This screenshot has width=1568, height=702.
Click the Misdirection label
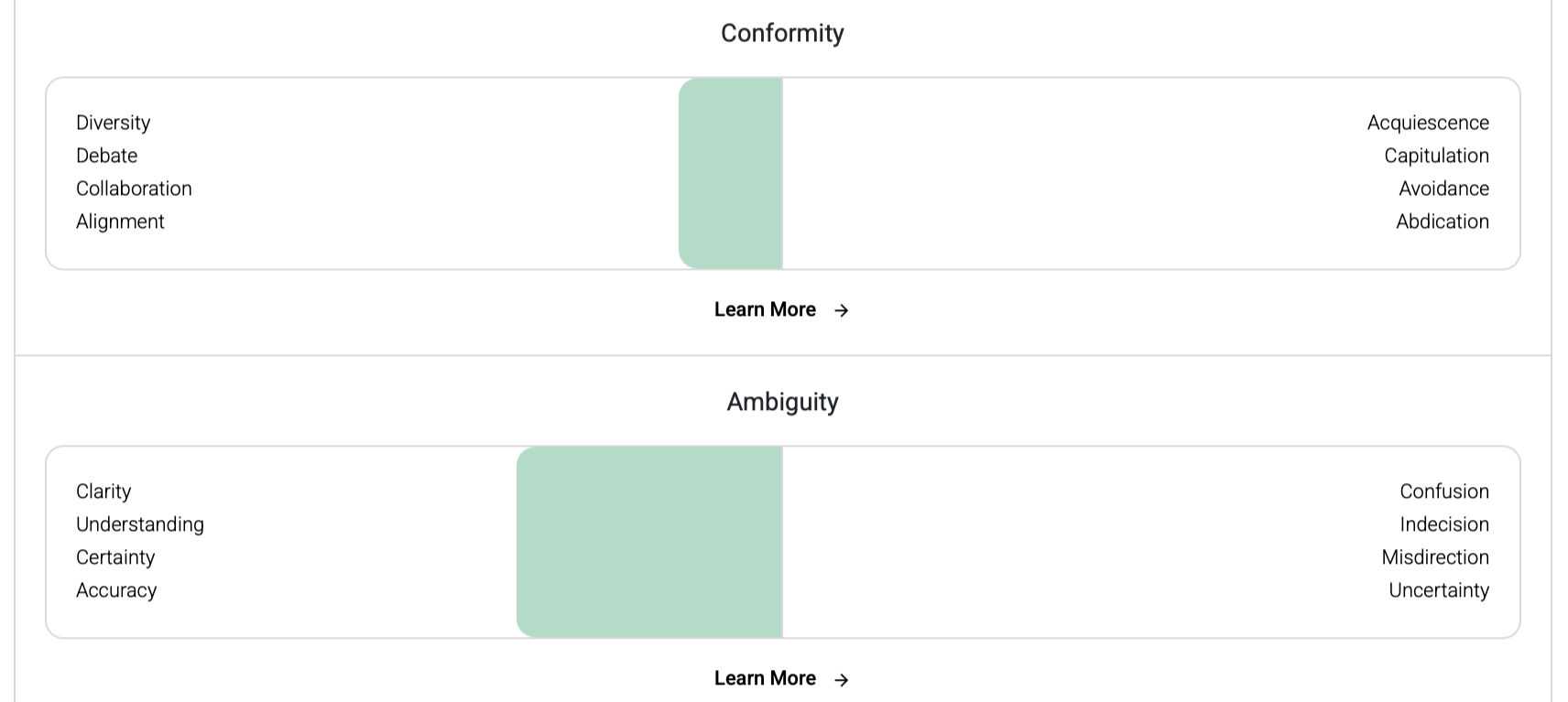click(1435, 557)
